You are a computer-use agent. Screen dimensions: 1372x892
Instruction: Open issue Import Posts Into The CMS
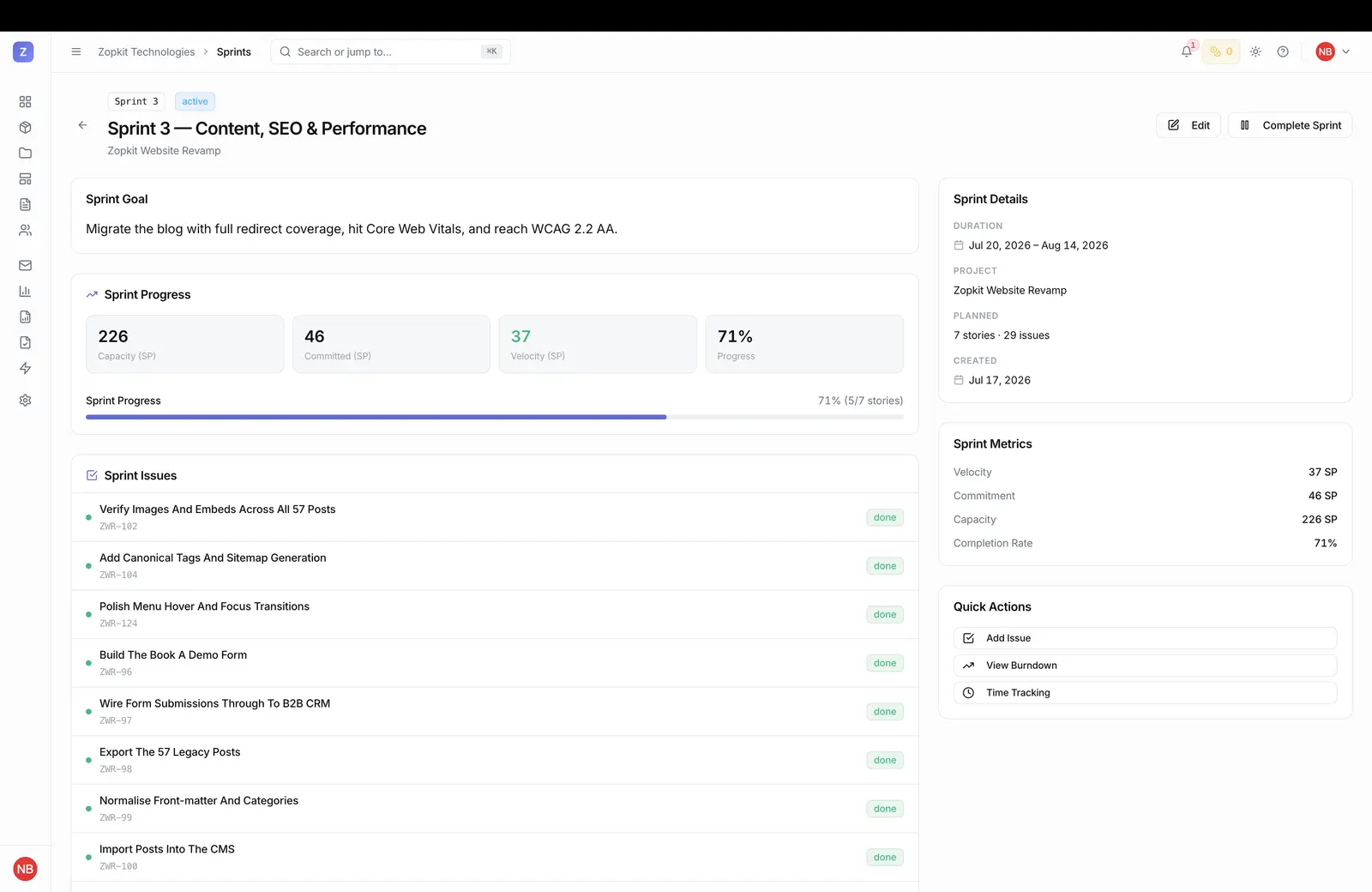click(495, 858)
